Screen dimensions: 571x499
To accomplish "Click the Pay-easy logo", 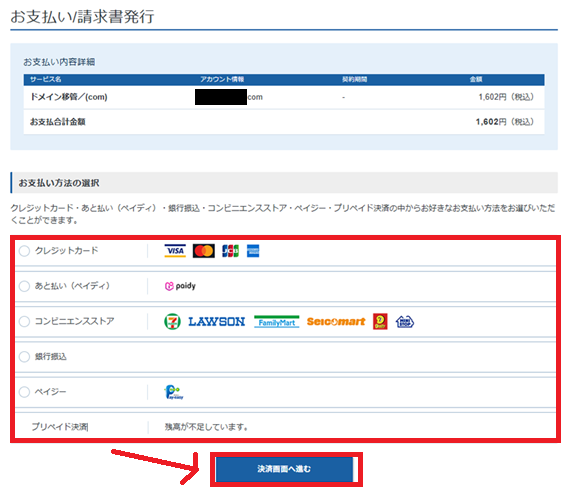I will coord(174,392).
